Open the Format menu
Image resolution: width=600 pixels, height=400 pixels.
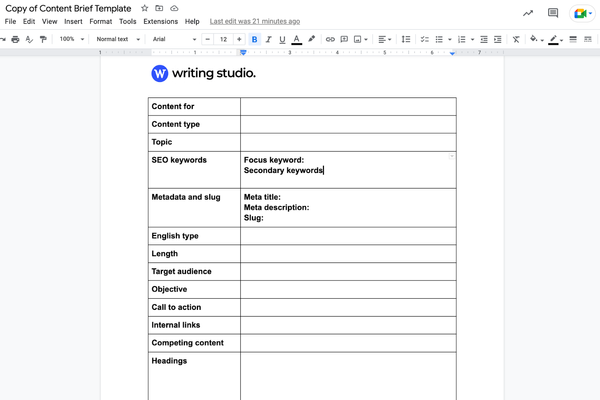click(x=101, y=21)
